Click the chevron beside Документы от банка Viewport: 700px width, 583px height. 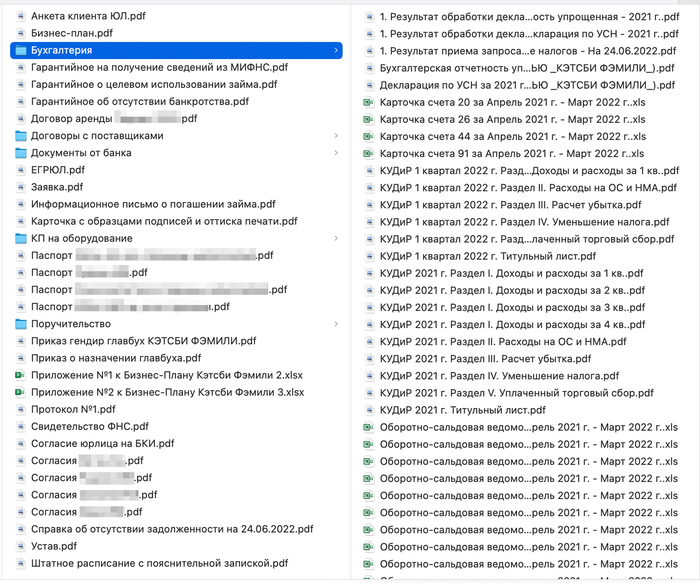(x=336, y=153)
